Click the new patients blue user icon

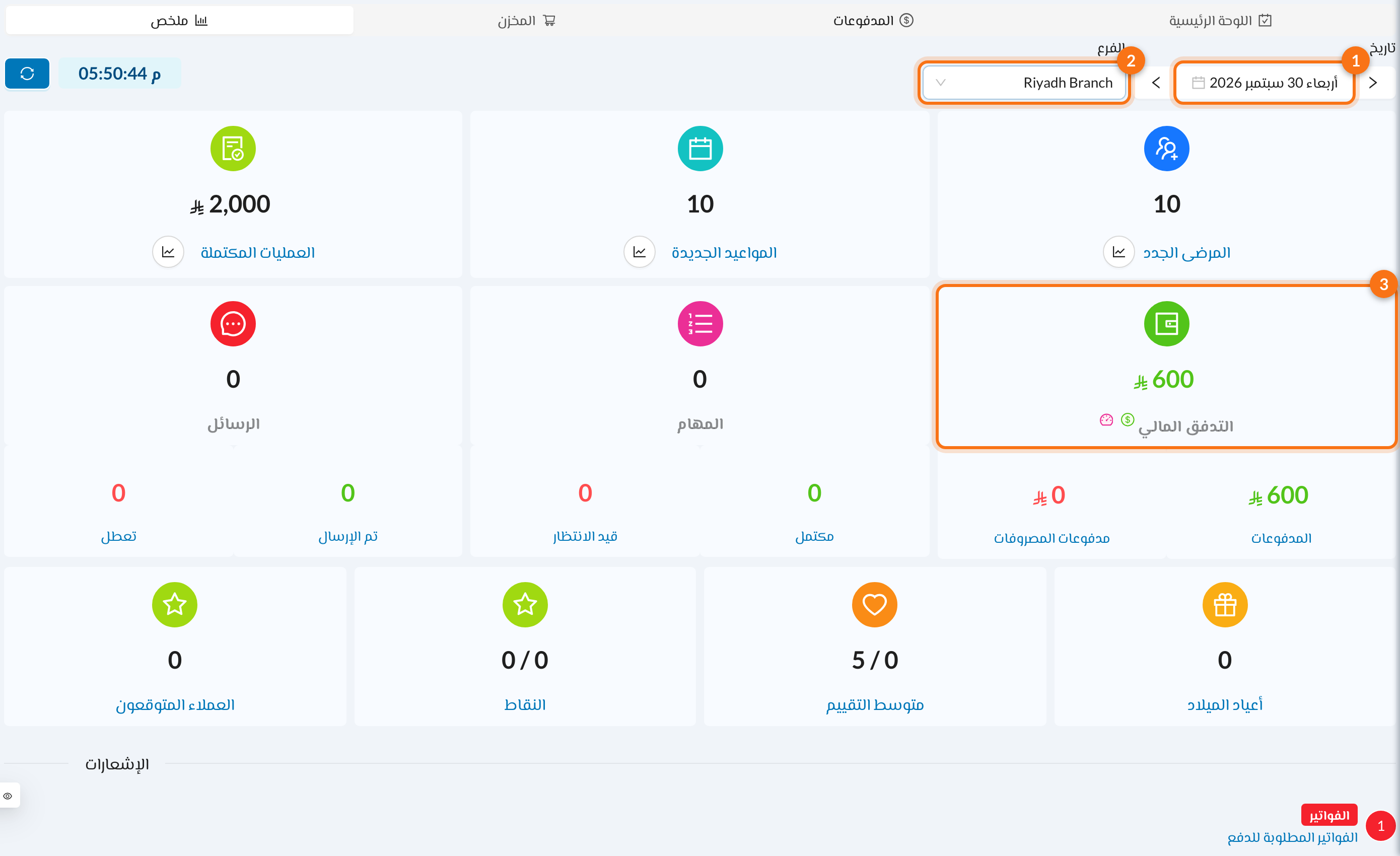[1166, 148]
